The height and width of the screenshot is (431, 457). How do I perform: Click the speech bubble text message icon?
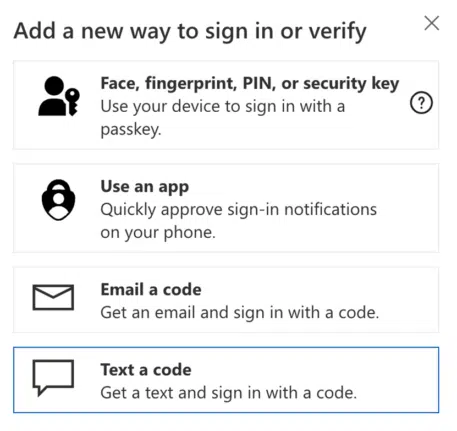(x=53, y=378)
